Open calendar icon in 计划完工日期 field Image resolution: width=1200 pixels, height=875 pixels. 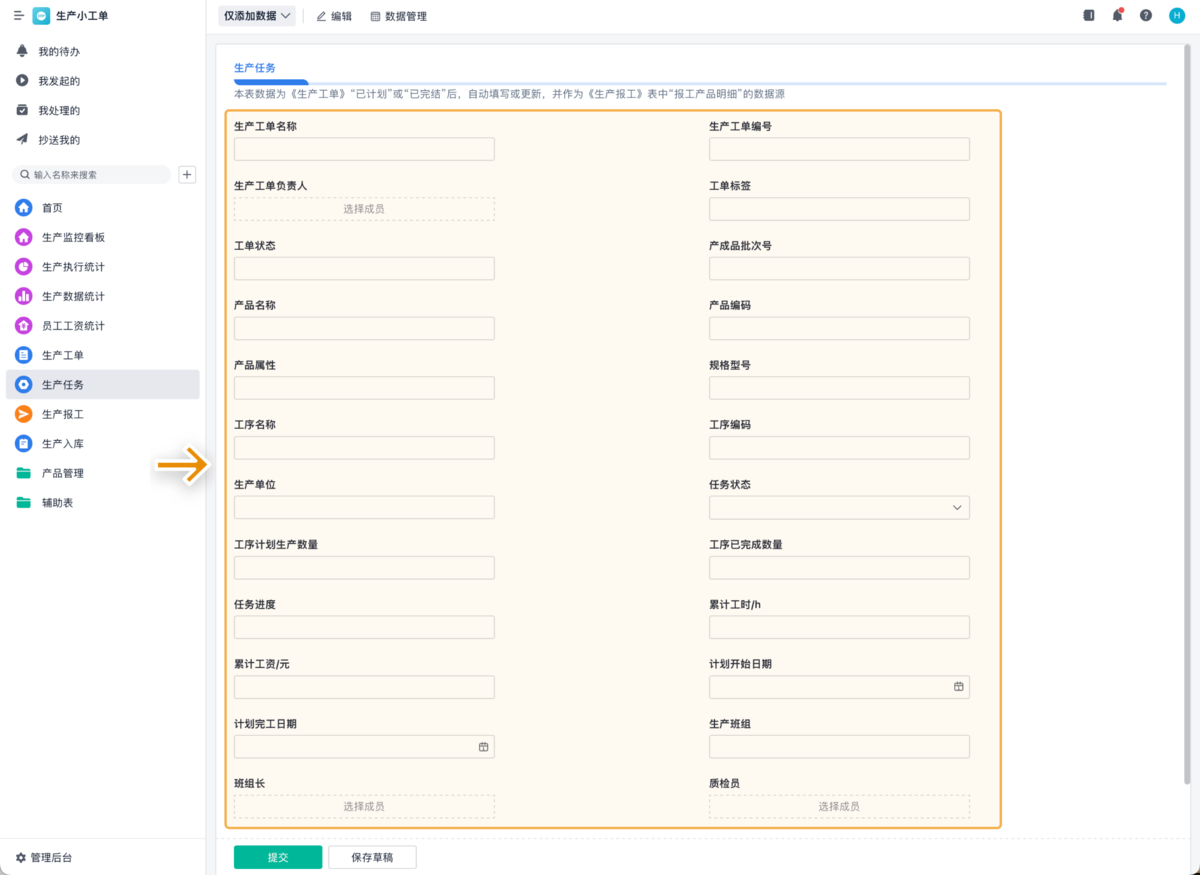tap(483, 747)
